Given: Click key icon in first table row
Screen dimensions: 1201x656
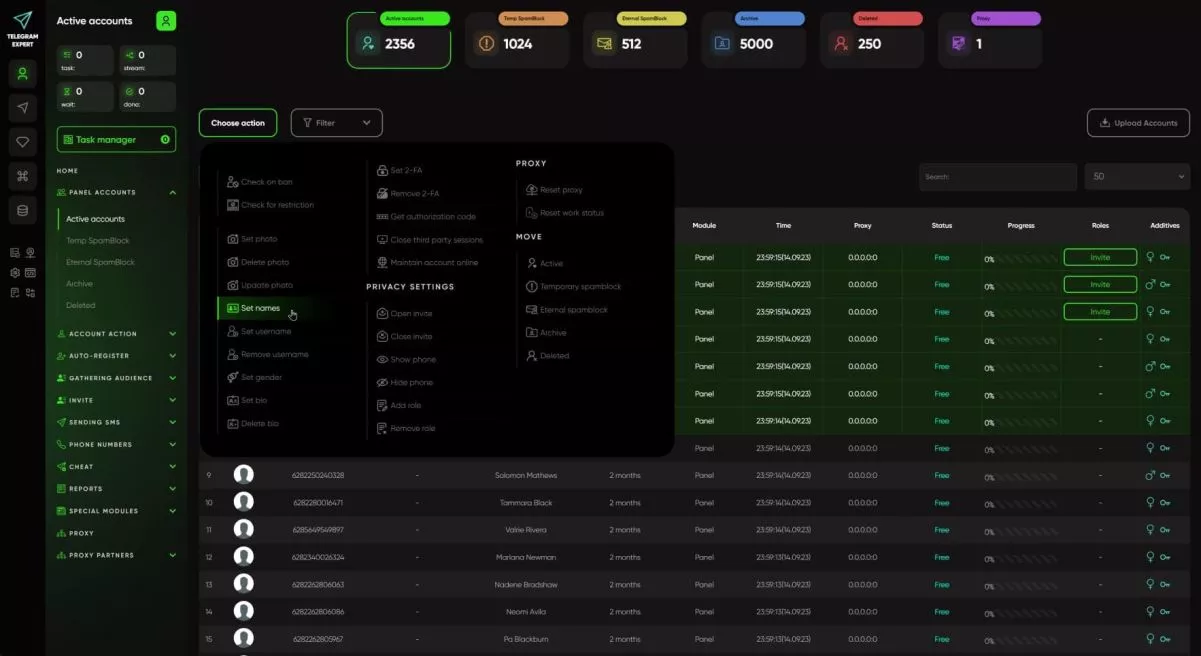Looking at the screenshot, I should click(x=1165, y=257).
